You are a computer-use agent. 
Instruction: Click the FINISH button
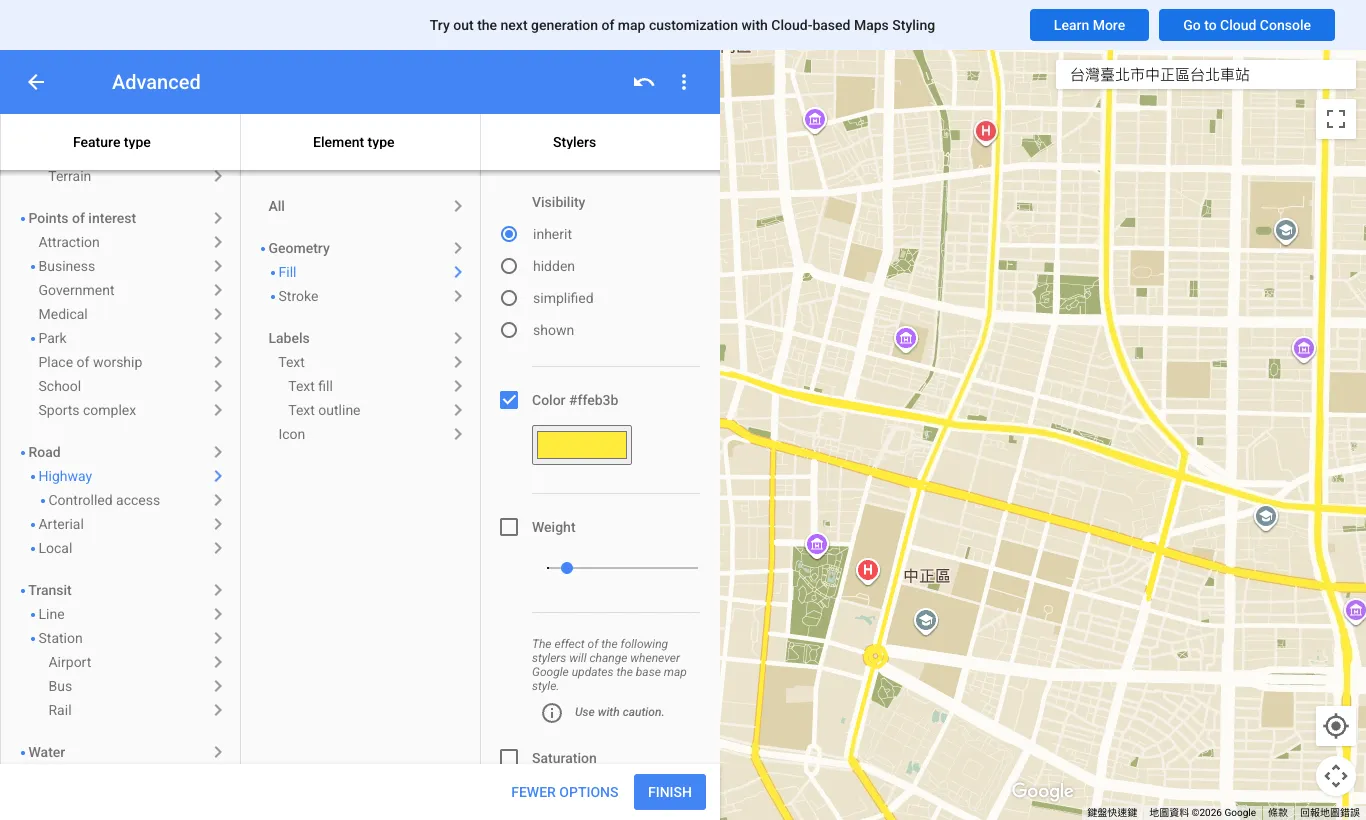670,792
